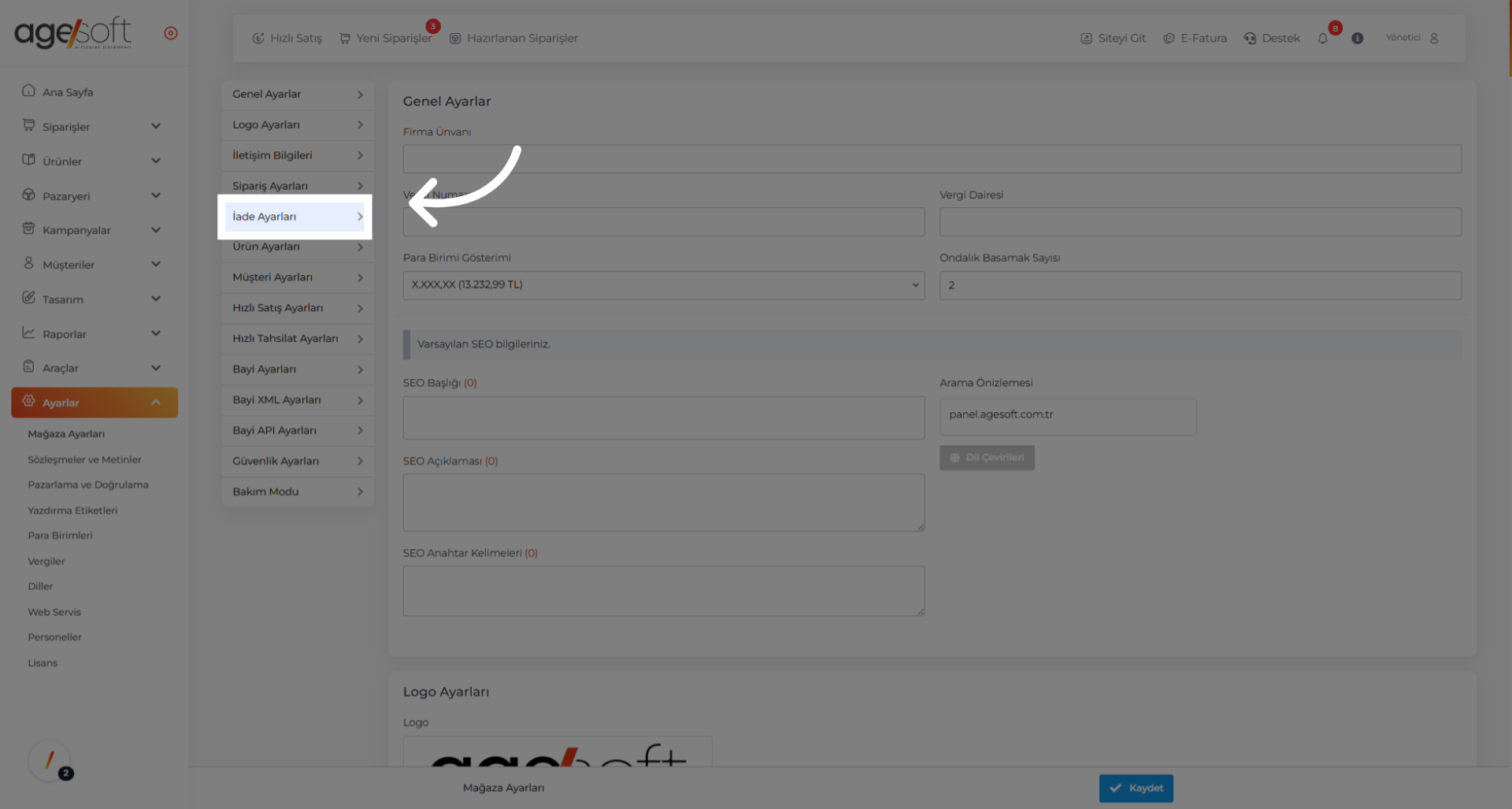Open the Para Birimleri submenu link
The height and width of the screenshot is (809, 1512).
pos(61,536)
